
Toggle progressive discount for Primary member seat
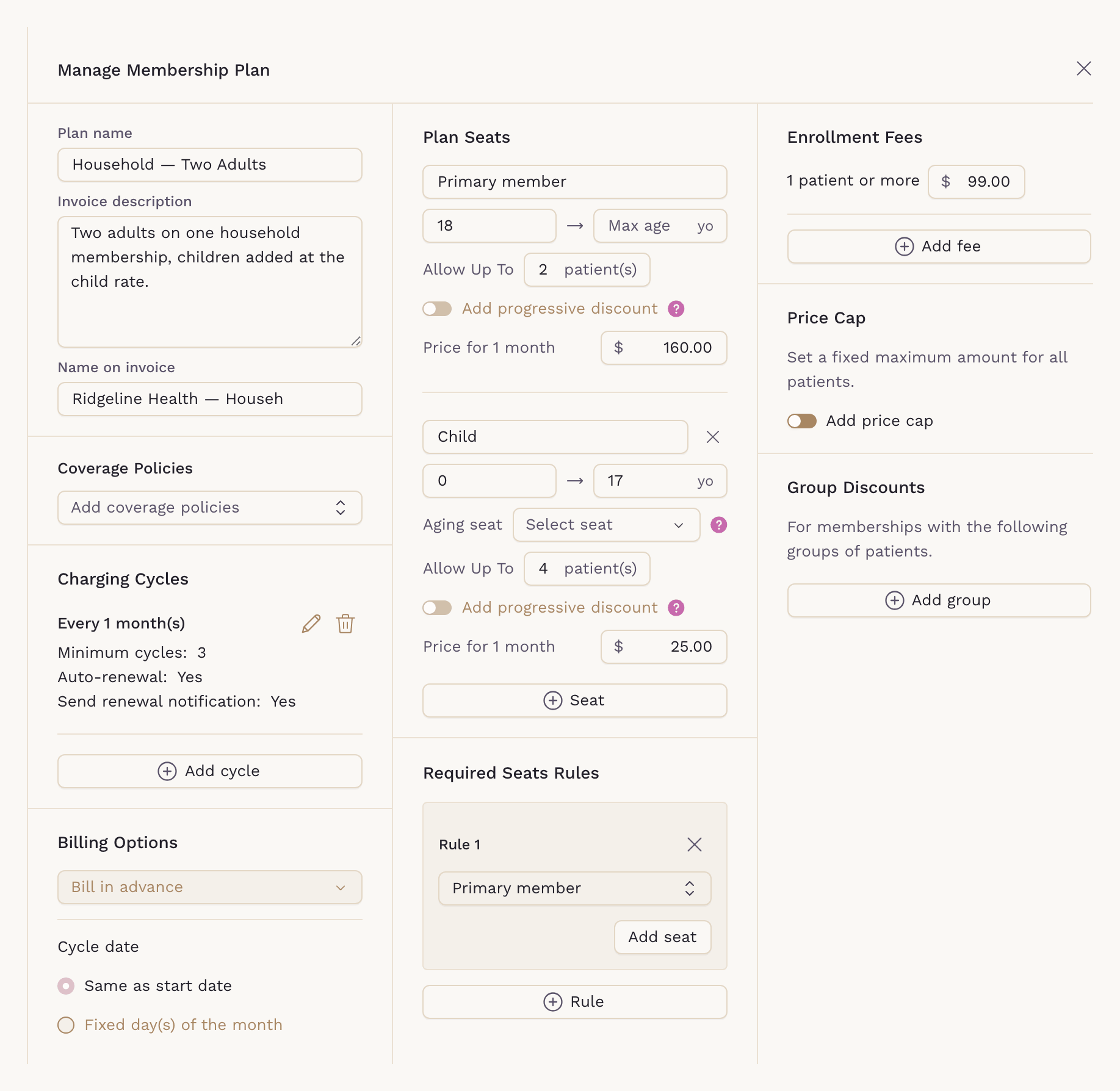[x=437, y=309]
